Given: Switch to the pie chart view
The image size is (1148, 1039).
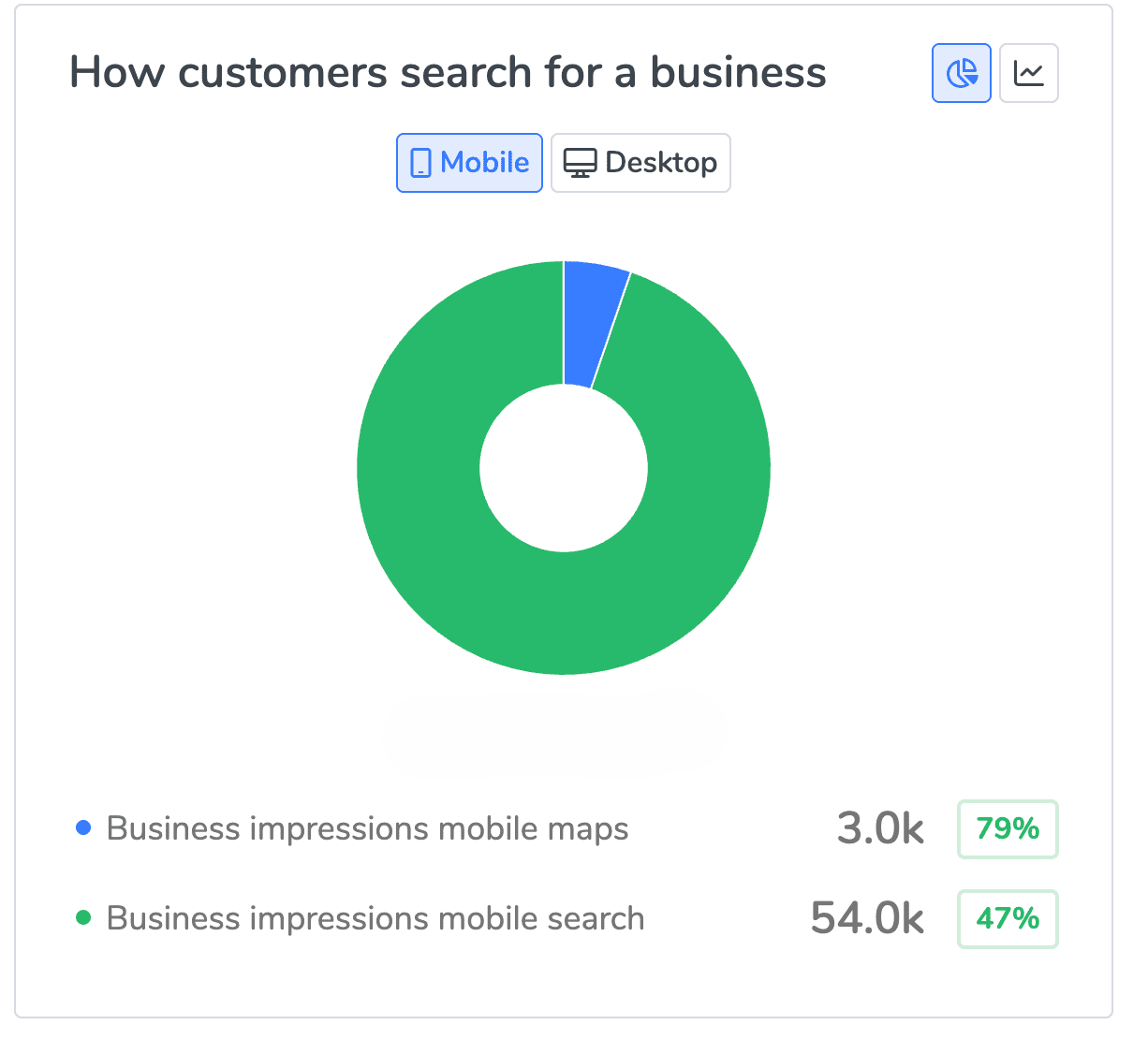Looking at the screenshot, I should [961, 73].
